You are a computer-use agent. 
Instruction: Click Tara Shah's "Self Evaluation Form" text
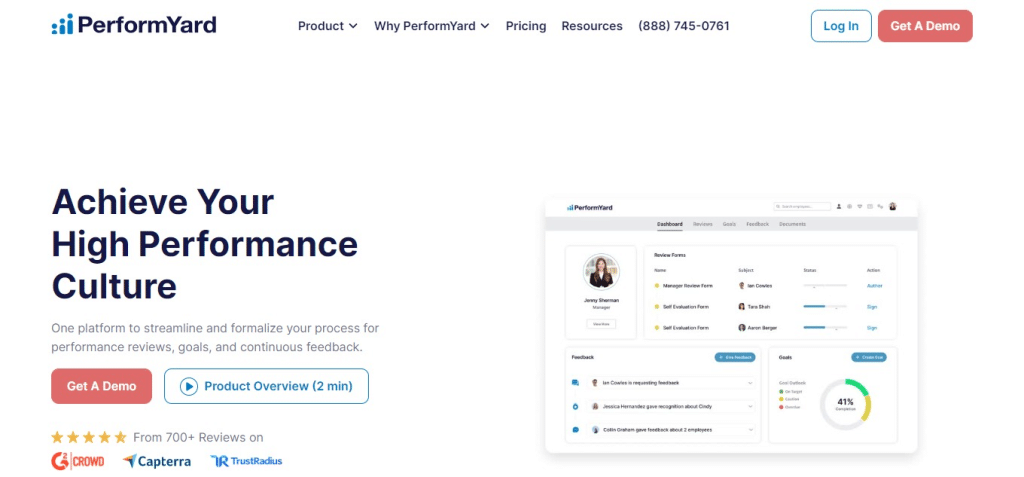point(686,306)
